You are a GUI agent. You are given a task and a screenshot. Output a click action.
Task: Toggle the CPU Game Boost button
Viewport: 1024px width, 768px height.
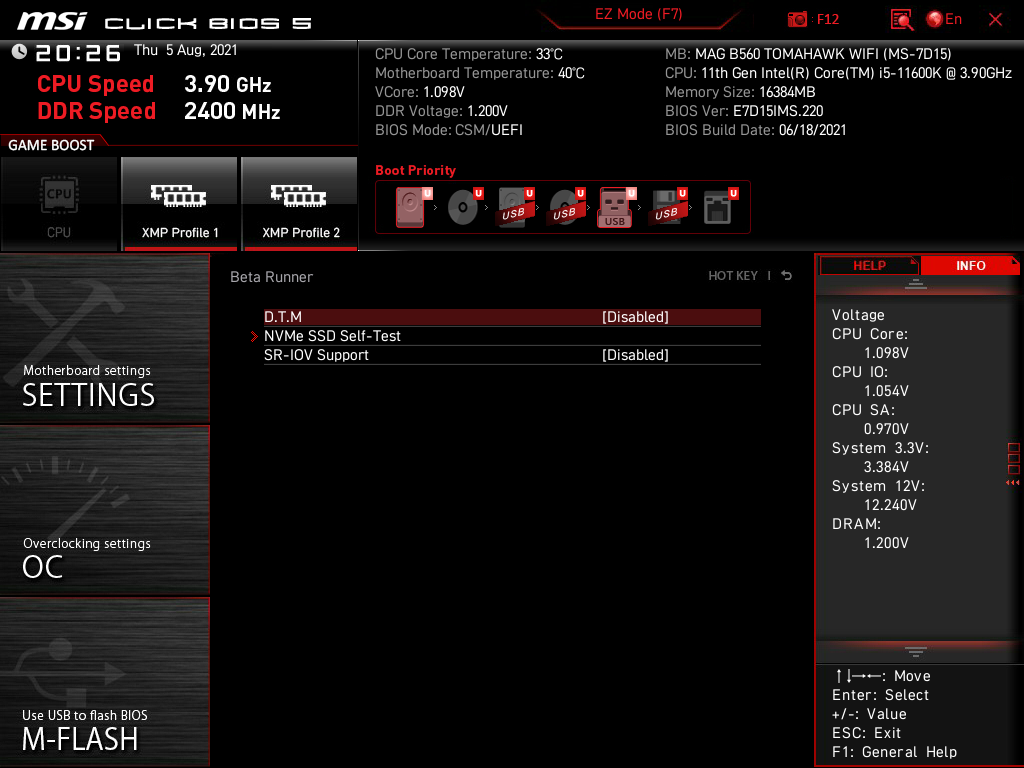pos(59,204)
